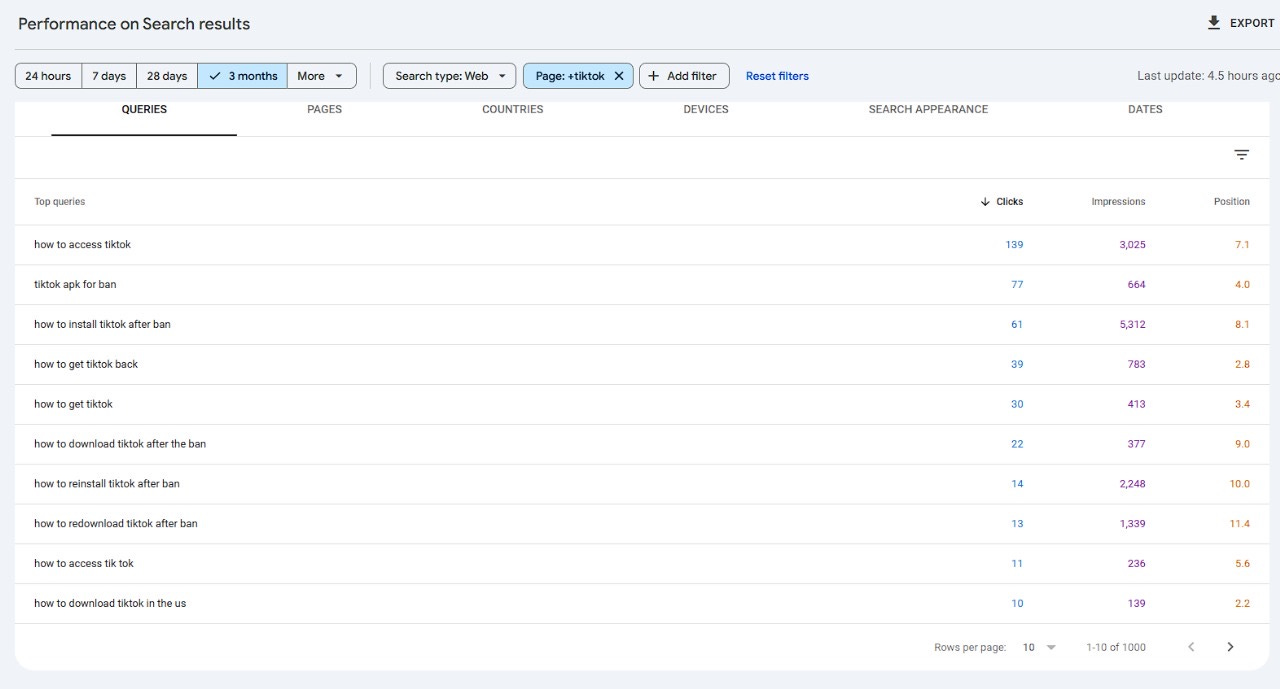1280x689 pixels.
Task: Open the table filter rows icon
Action: tap(1241, 155)
